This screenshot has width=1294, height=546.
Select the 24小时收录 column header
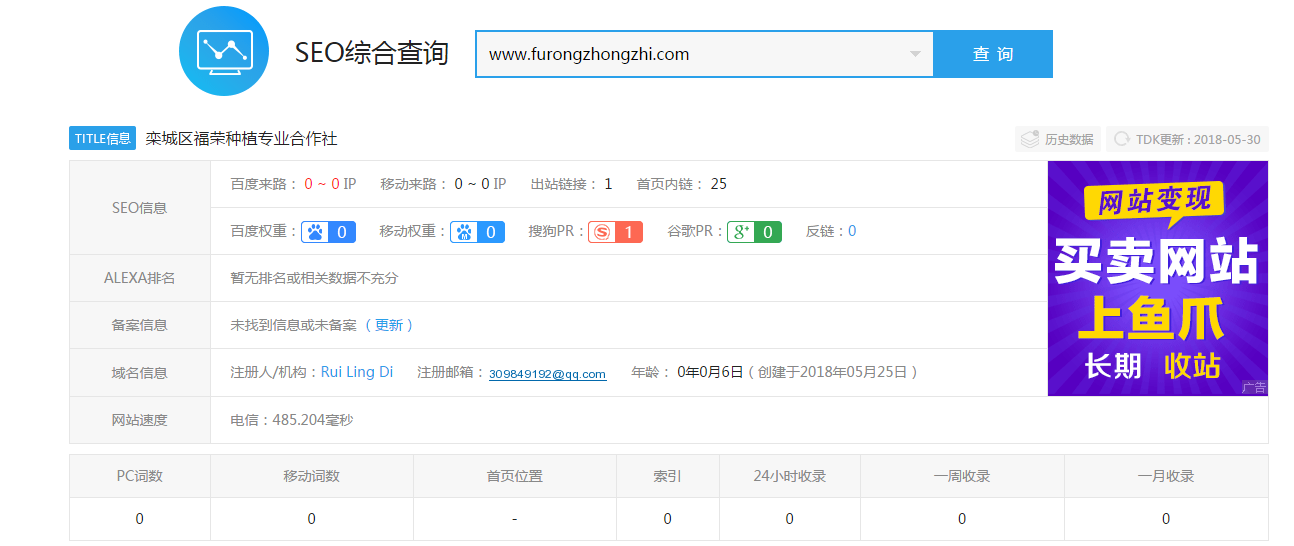pos(789,476)
